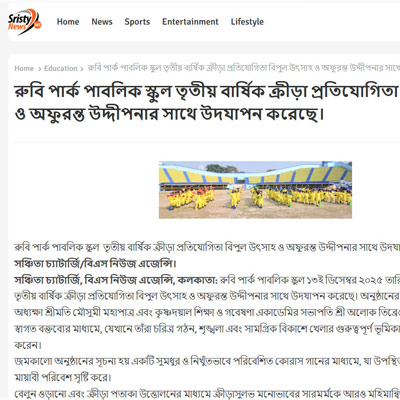Click the Sristy News logo
Viewport: 400px width, 400px height.
(25, 22)
